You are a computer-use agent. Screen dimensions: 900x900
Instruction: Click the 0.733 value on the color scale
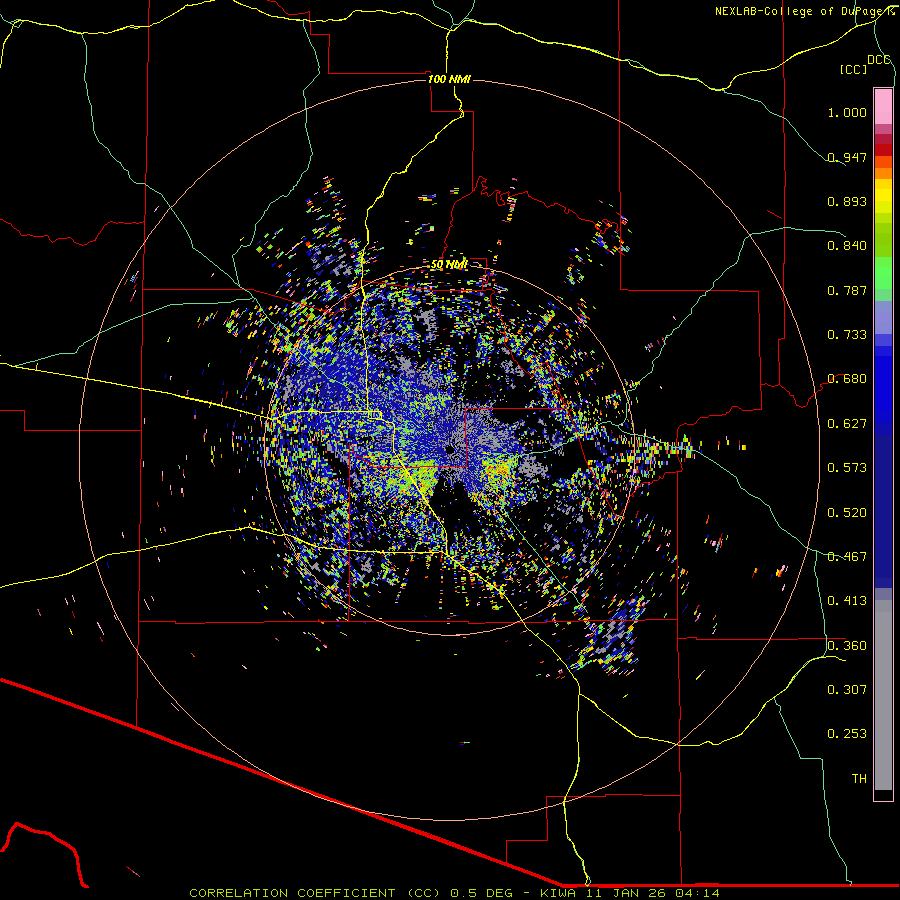click(847, 335)
